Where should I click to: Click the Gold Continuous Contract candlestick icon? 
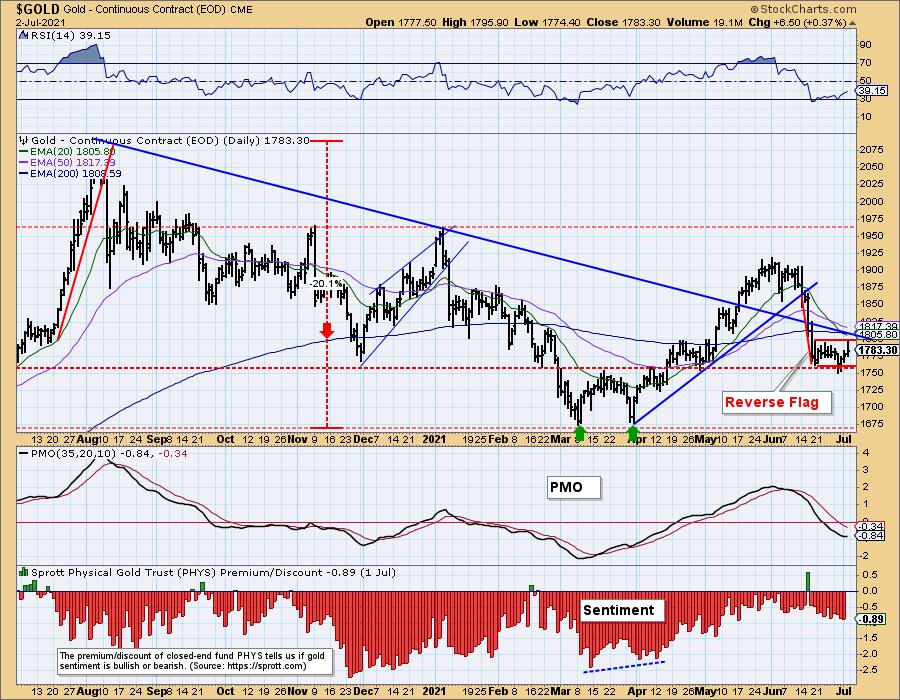[x=24, y=141]
